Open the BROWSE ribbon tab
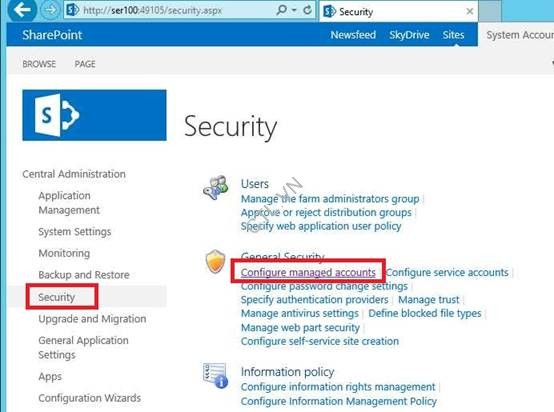The image size is (554, 412). [39, 64]
